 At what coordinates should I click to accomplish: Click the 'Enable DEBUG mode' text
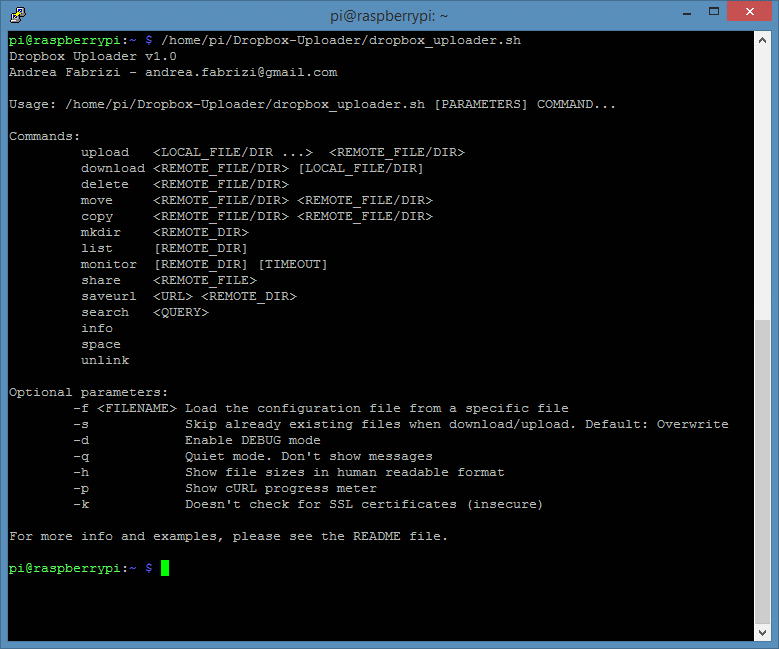point(253,440)
